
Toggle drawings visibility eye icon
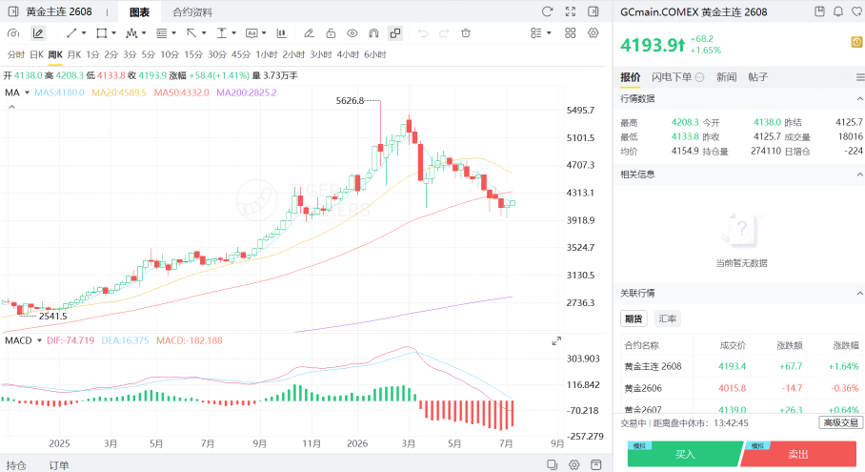(x=352, y=34)
